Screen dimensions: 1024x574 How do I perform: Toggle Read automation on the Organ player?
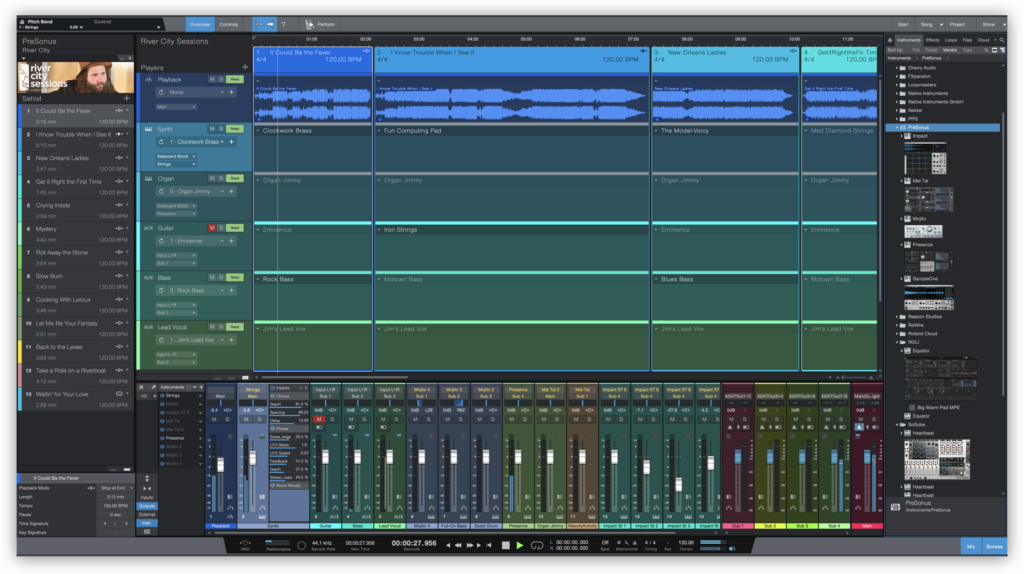234,178
